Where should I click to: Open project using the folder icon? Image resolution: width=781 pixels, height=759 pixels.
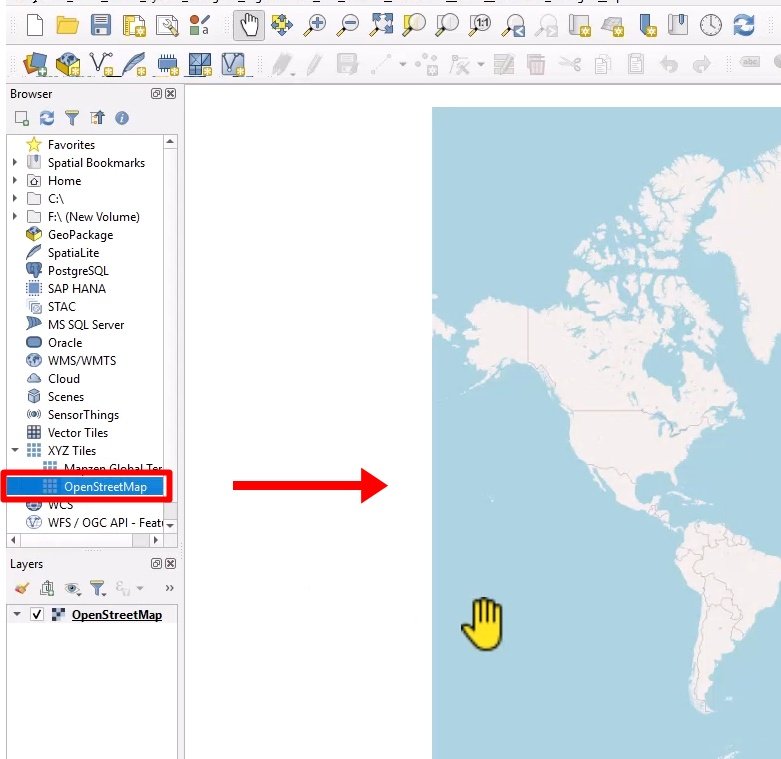click(67, 25)
